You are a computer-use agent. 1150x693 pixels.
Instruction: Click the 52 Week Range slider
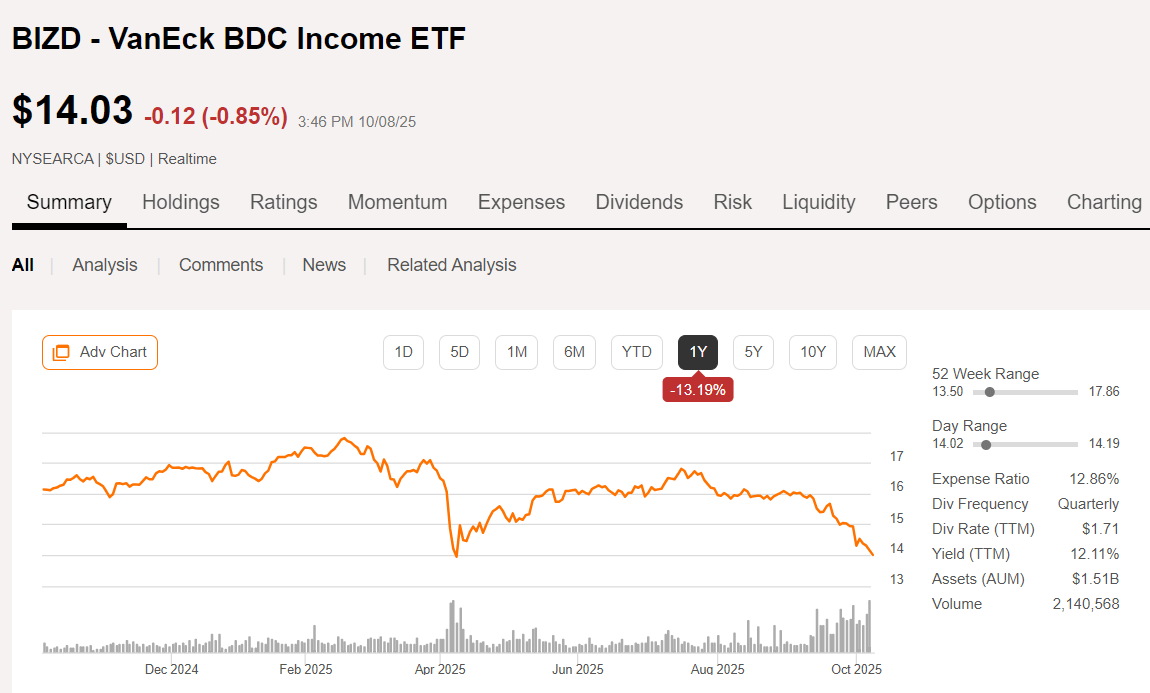click(x=990, y=392)
